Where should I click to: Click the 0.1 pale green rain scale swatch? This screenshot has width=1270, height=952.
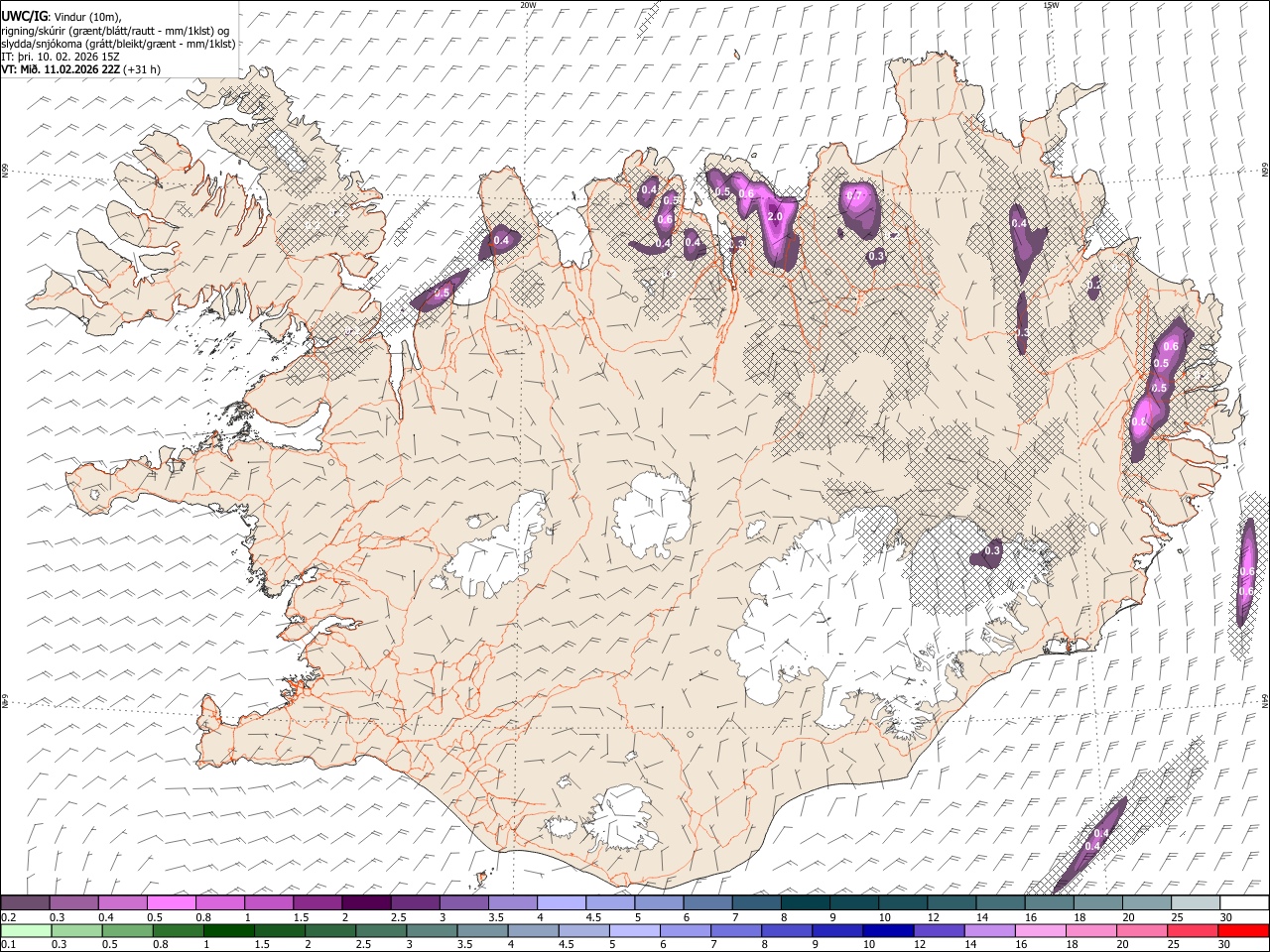26,930
